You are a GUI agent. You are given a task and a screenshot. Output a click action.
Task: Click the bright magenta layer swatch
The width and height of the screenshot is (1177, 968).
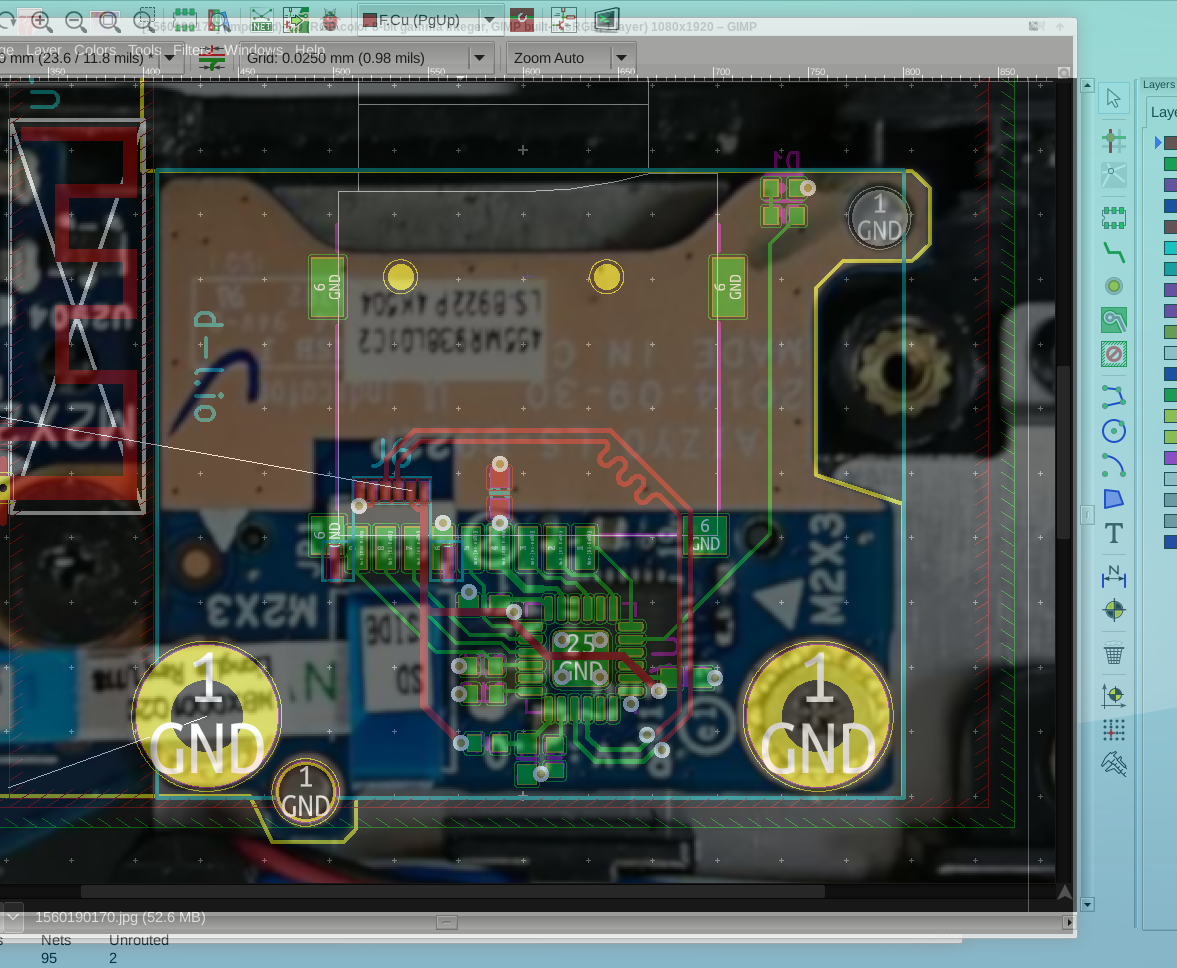point(1170,458)
